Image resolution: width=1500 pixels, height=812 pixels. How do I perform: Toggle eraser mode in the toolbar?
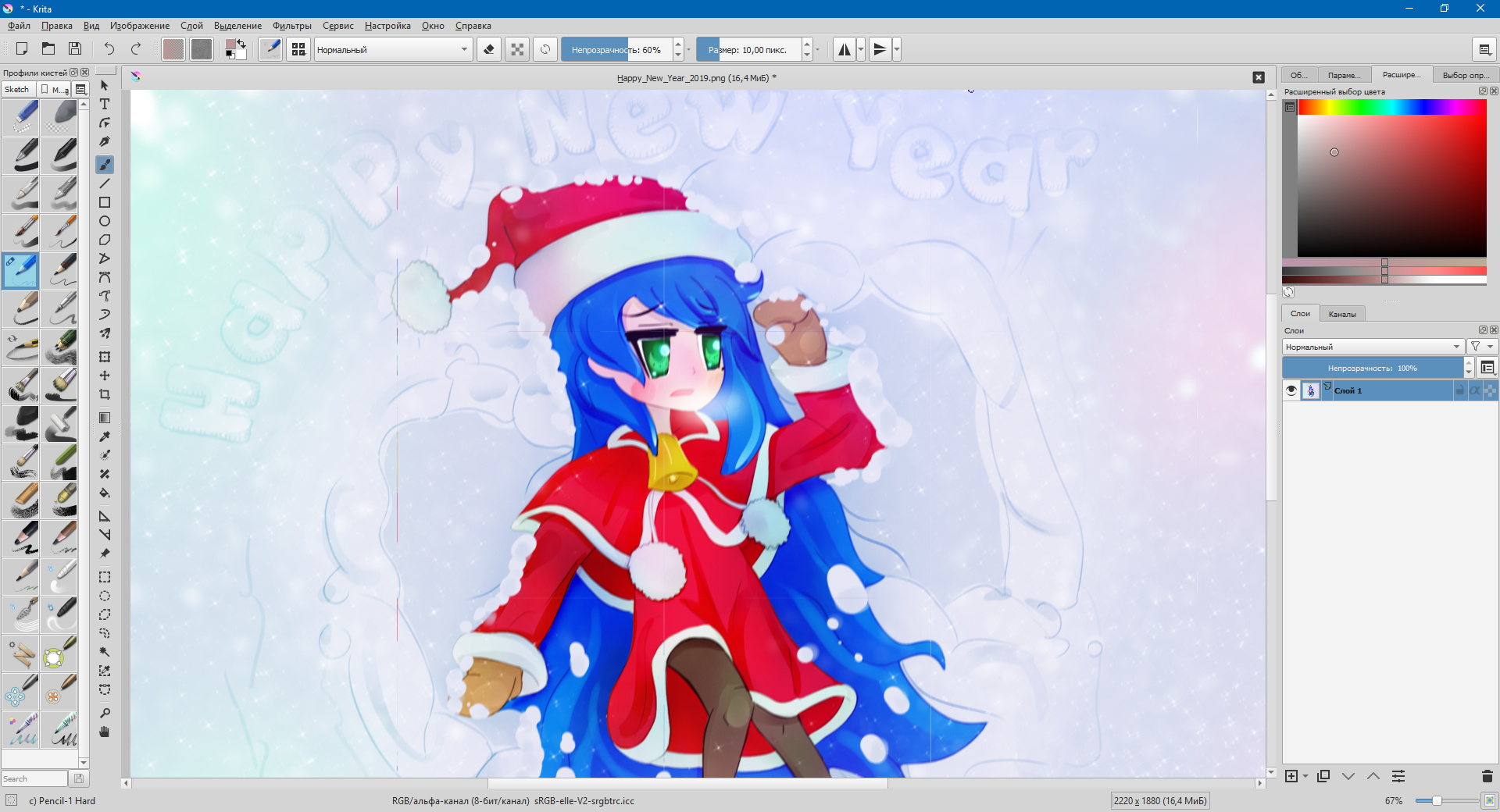[x=489, y=49]
